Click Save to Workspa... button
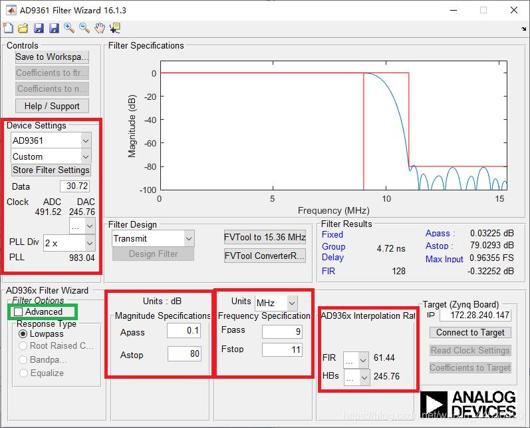This screenshot has width=530, height=428. pyautogui.click(x=52, y=57)
